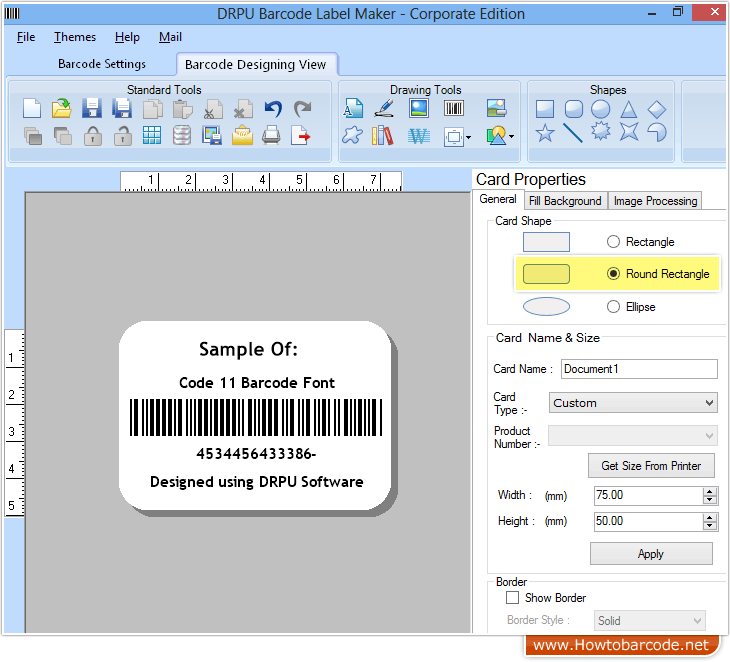Viewport: 730px width, 662px height.
Task: Open the Card Type dropdown showing Custom
Action: click(x=633, y=403)
